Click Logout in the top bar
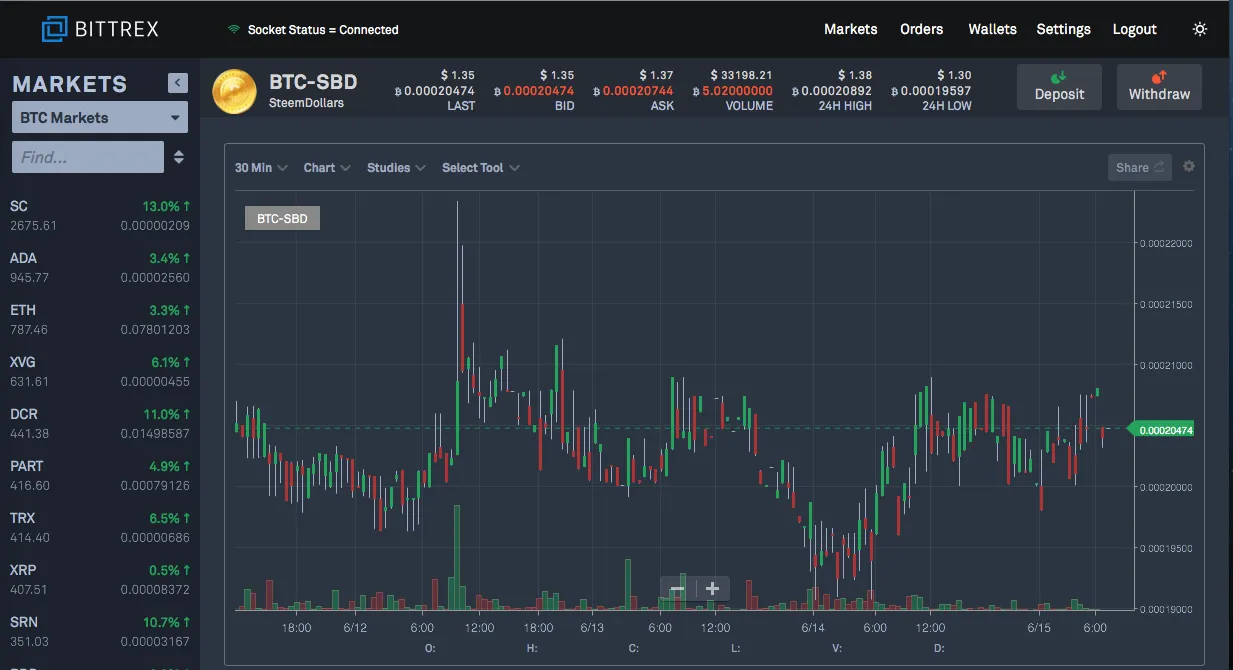 [1135, 29]
